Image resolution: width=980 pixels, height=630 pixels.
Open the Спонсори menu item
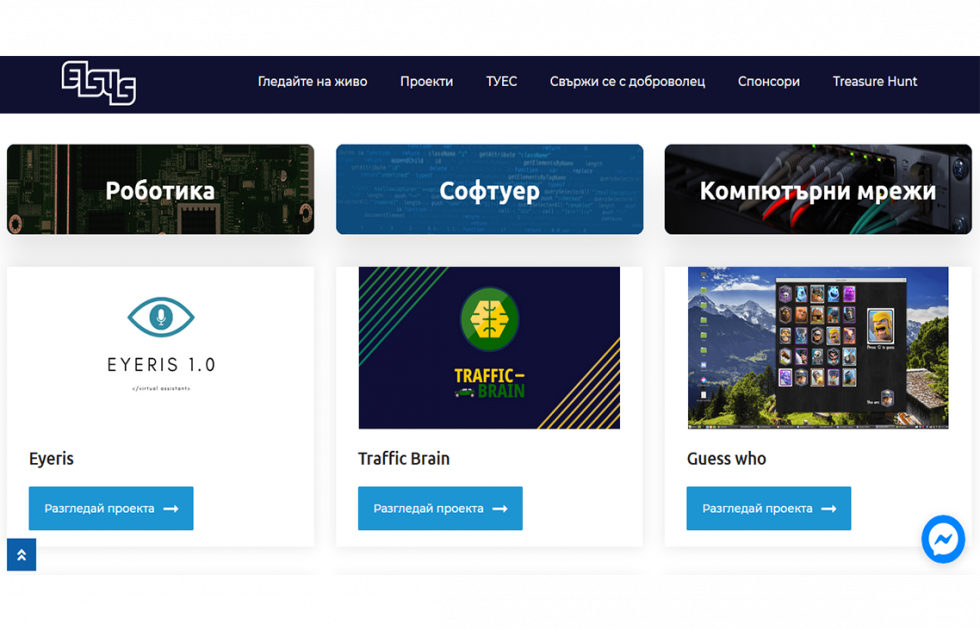[x=768, y=82]
